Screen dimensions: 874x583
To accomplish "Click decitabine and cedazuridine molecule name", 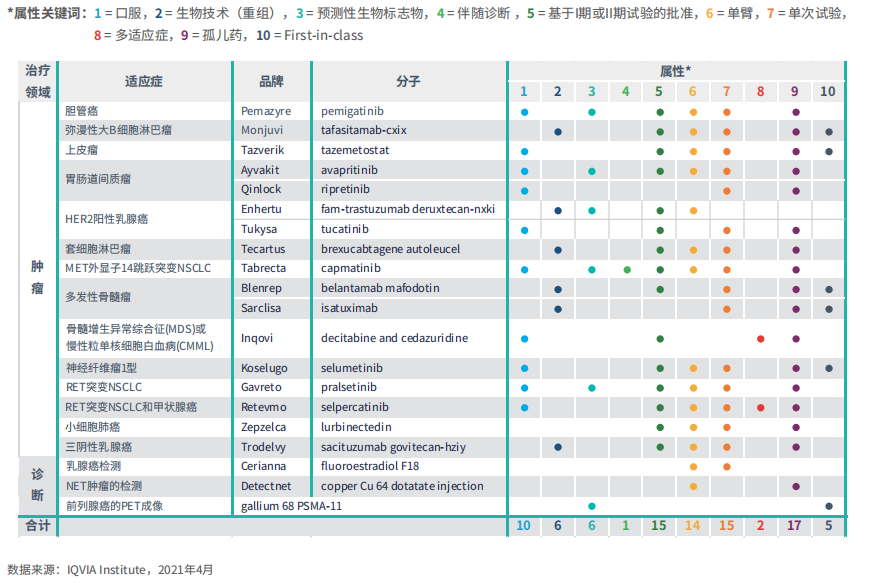I will (395, 338).
